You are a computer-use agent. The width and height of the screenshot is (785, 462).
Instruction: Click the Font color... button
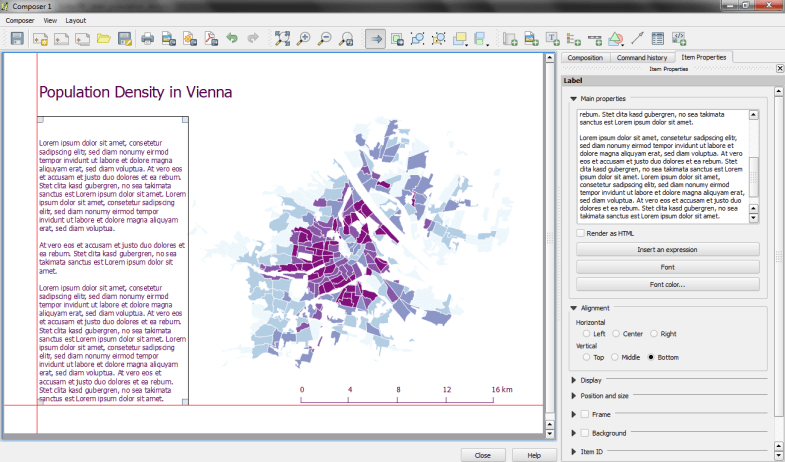[x=668, y=285]
